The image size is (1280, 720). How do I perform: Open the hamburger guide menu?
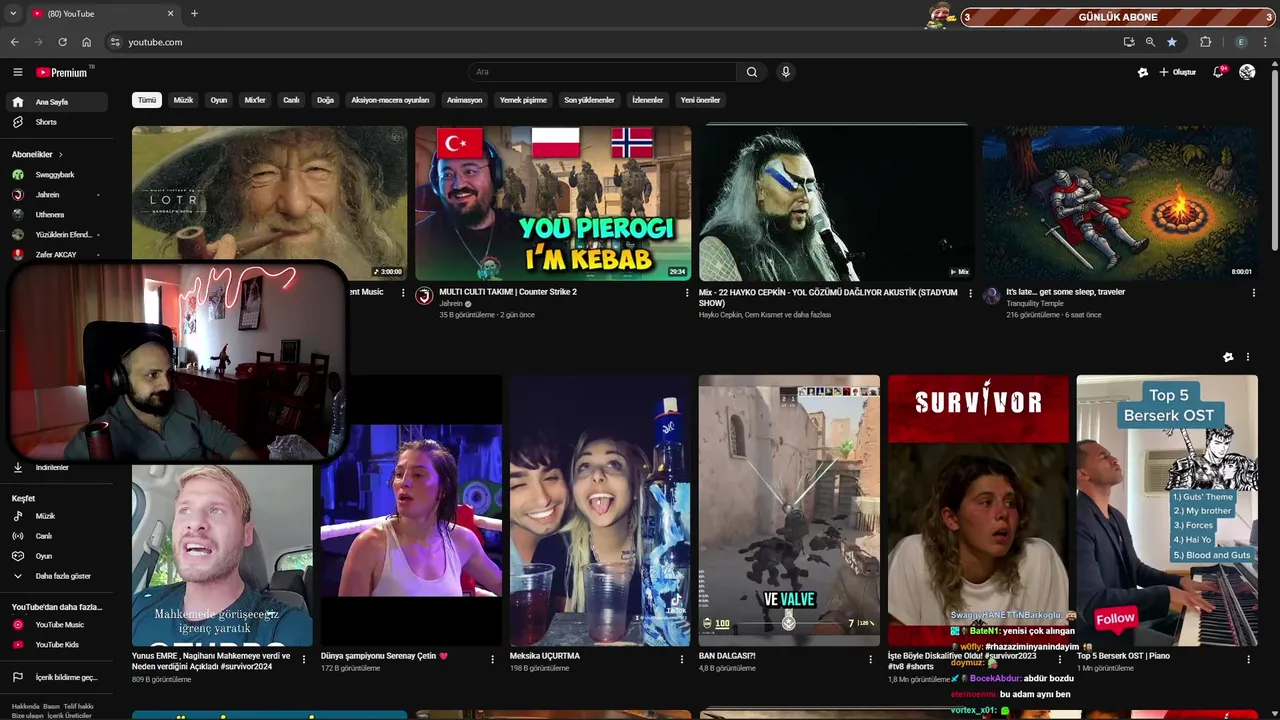17,72
